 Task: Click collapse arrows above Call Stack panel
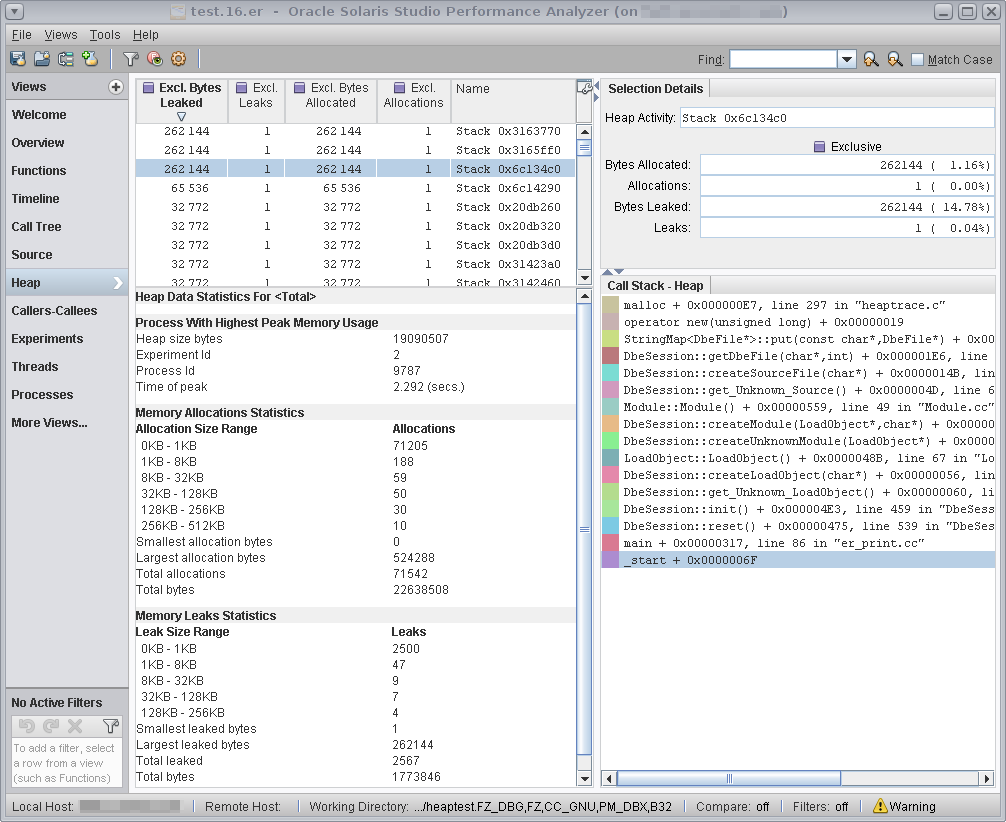(613, 271)
